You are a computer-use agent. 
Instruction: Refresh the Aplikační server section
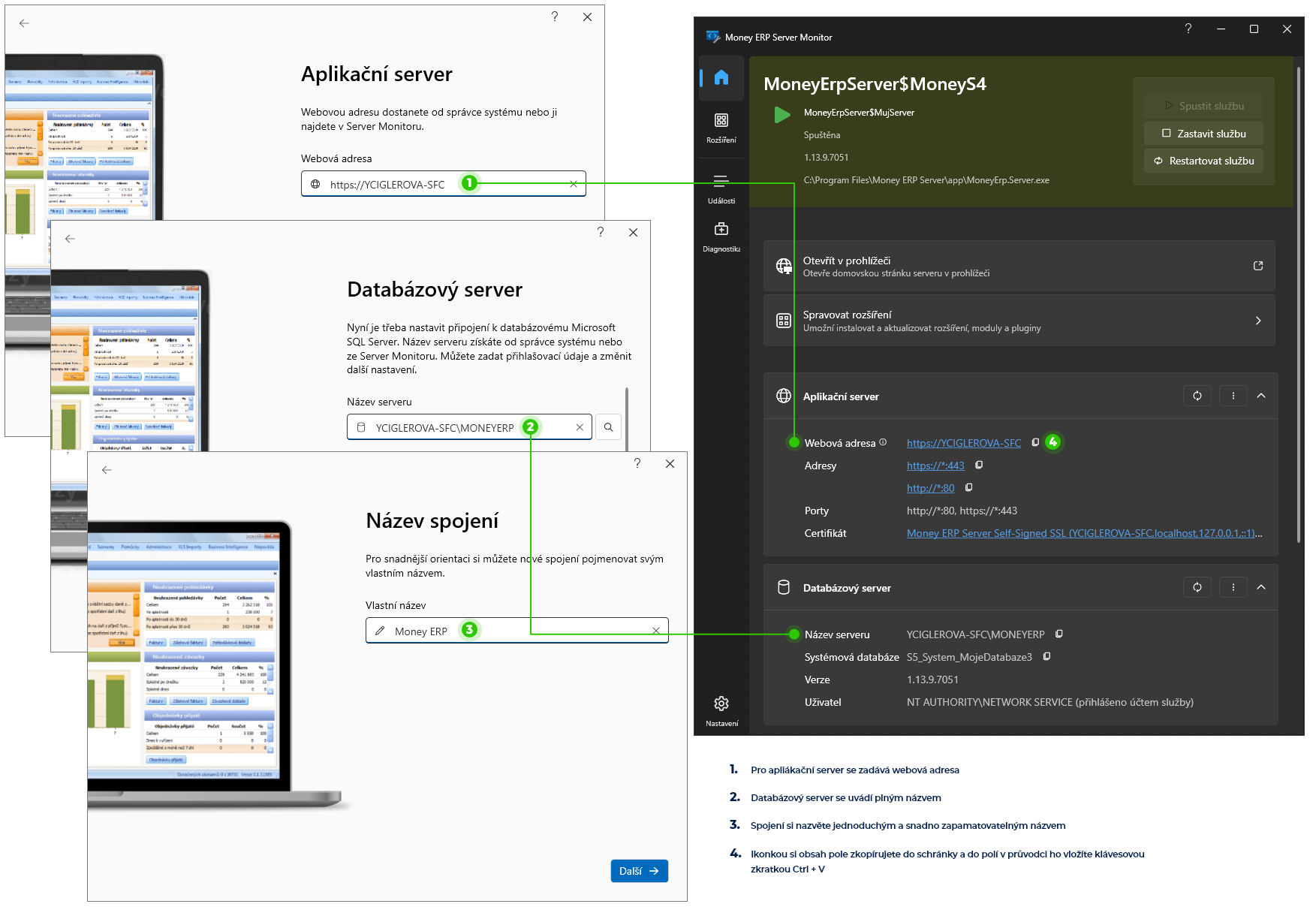pyautogui.click(x=1197, y=396)
